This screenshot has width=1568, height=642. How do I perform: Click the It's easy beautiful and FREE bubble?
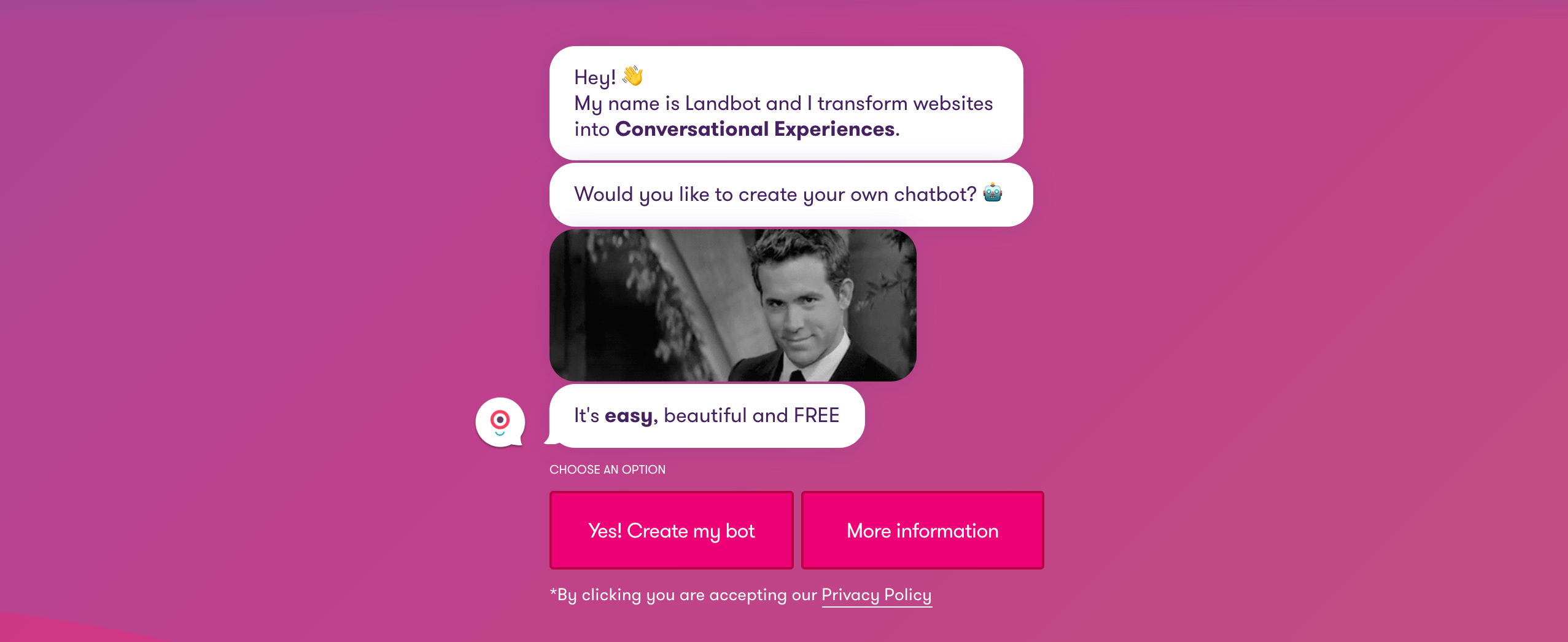[x=706, y=415]
